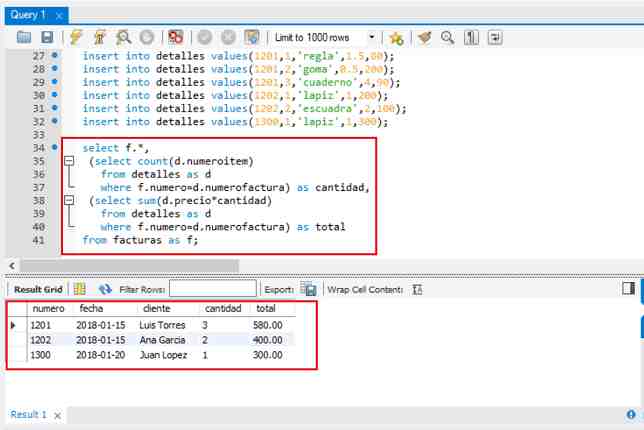Click the row selector arrow for row 1201

pyautogui.click(x=13, y=325)
